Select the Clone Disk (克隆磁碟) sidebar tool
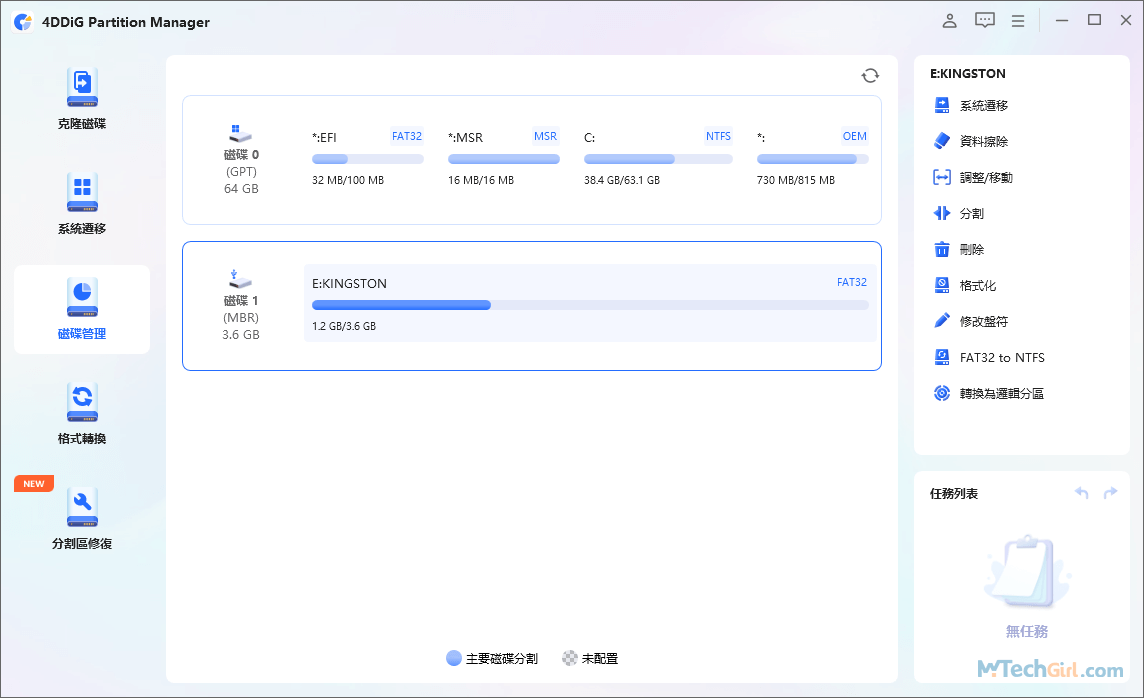 [81, 96]
